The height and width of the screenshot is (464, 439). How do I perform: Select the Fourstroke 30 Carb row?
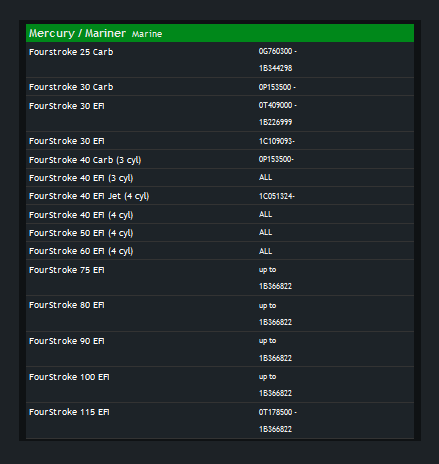click(x=220, y=87)
